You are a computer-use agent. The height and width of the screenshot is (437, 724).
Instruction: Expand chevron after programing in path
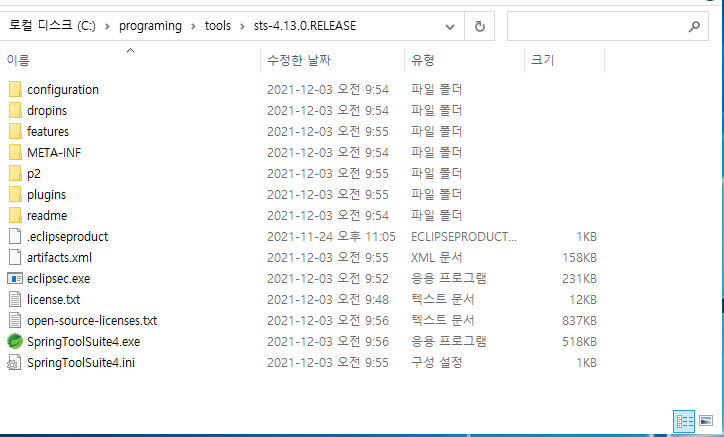[193, 26]
